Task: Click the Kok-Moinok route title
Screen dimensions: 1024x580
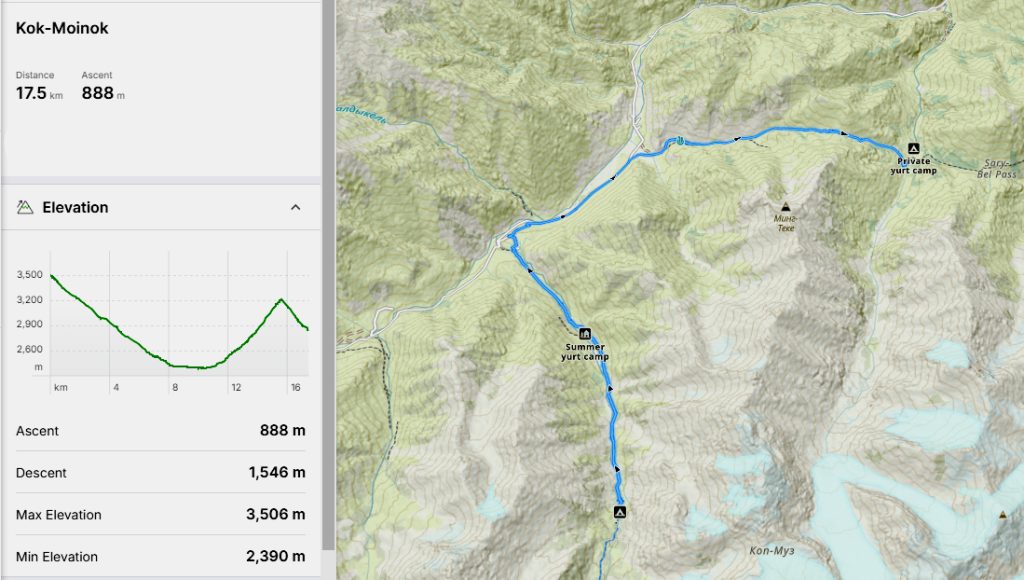Action: (x=62, y=28)
